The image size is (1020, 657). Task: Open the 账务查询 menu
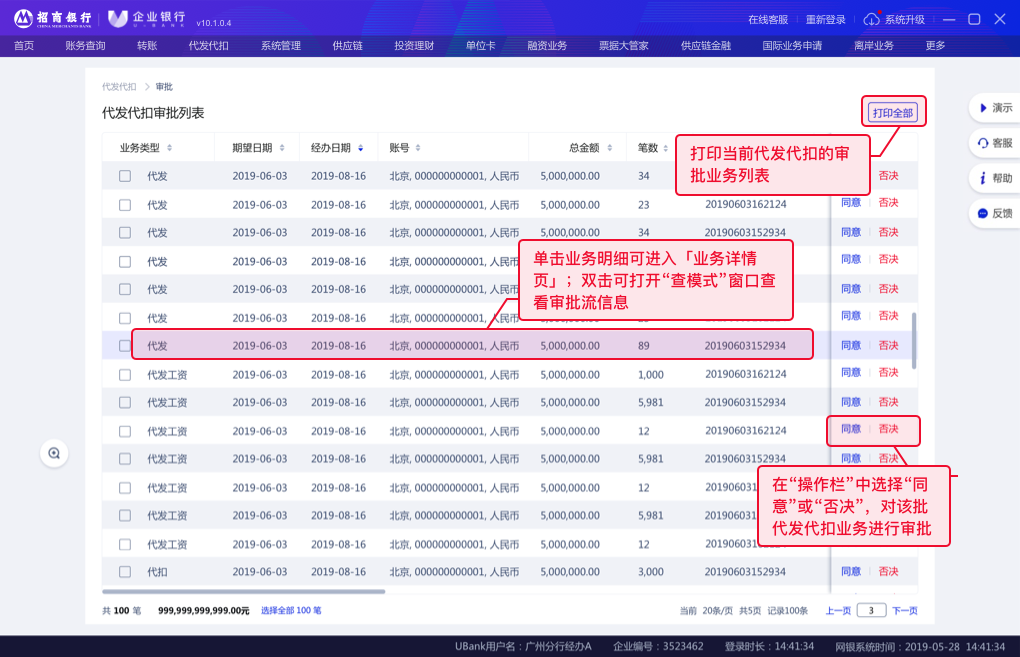85,46
